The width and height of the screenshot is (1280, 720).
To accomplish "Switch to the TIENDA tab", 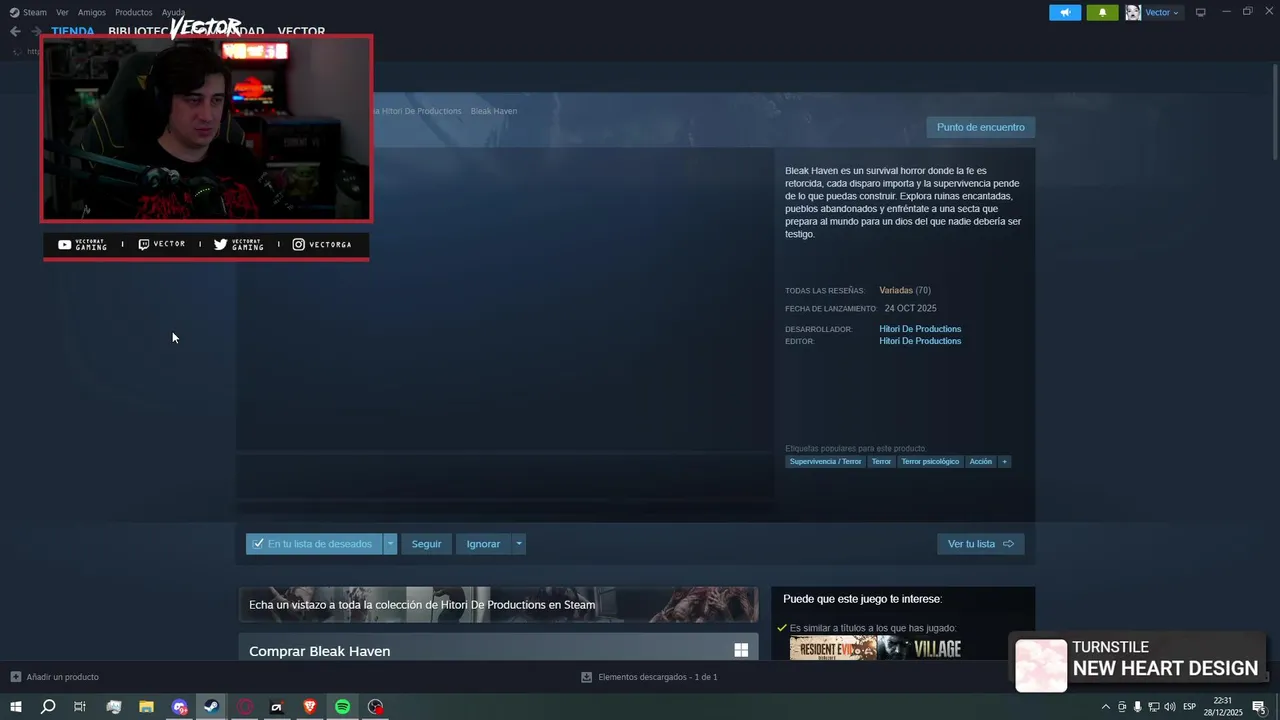I will click(x=73, y=31).
